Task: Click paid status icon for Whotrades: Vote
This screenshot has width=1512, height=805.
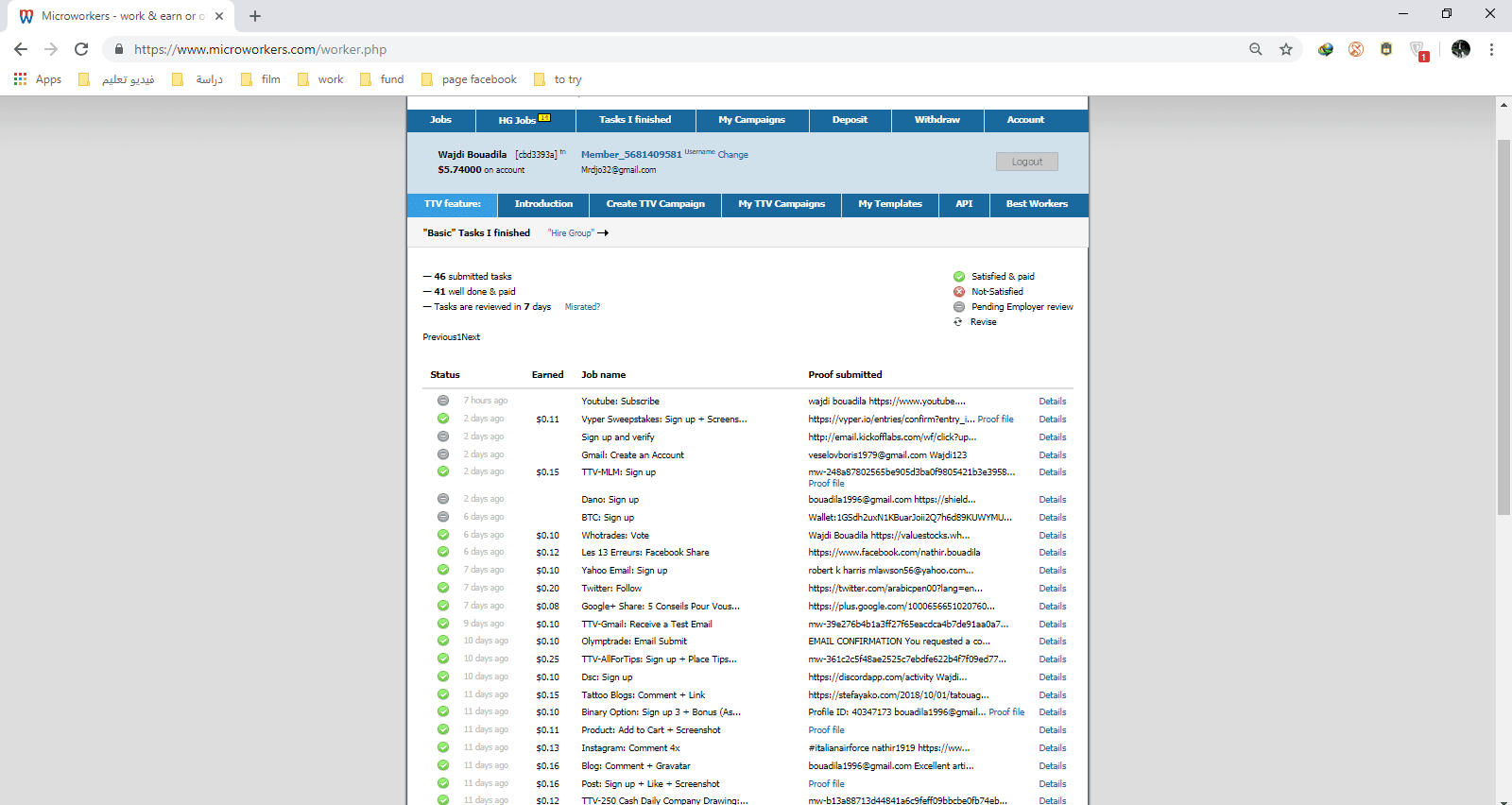Action: coord(442,535)
